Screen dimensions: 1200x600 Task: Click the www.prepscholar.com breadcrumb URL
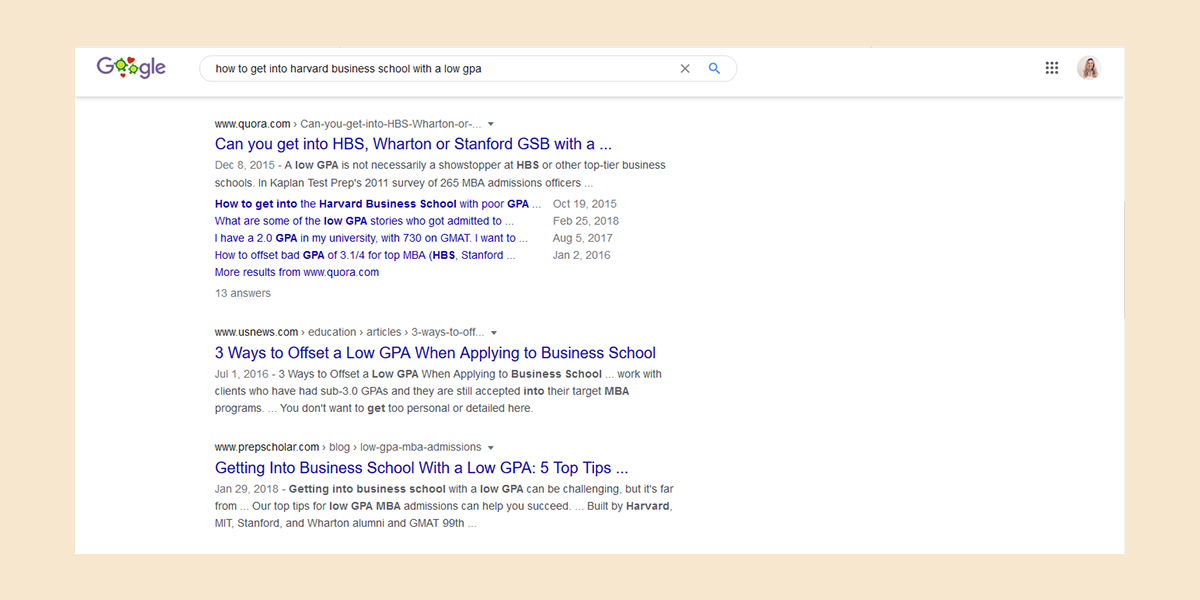click(348, 447)
